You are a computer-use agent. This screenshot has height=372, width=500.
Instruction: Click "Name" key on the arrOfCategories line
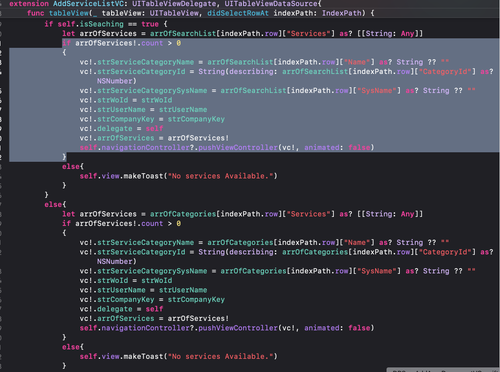click(x=357, y=242)
